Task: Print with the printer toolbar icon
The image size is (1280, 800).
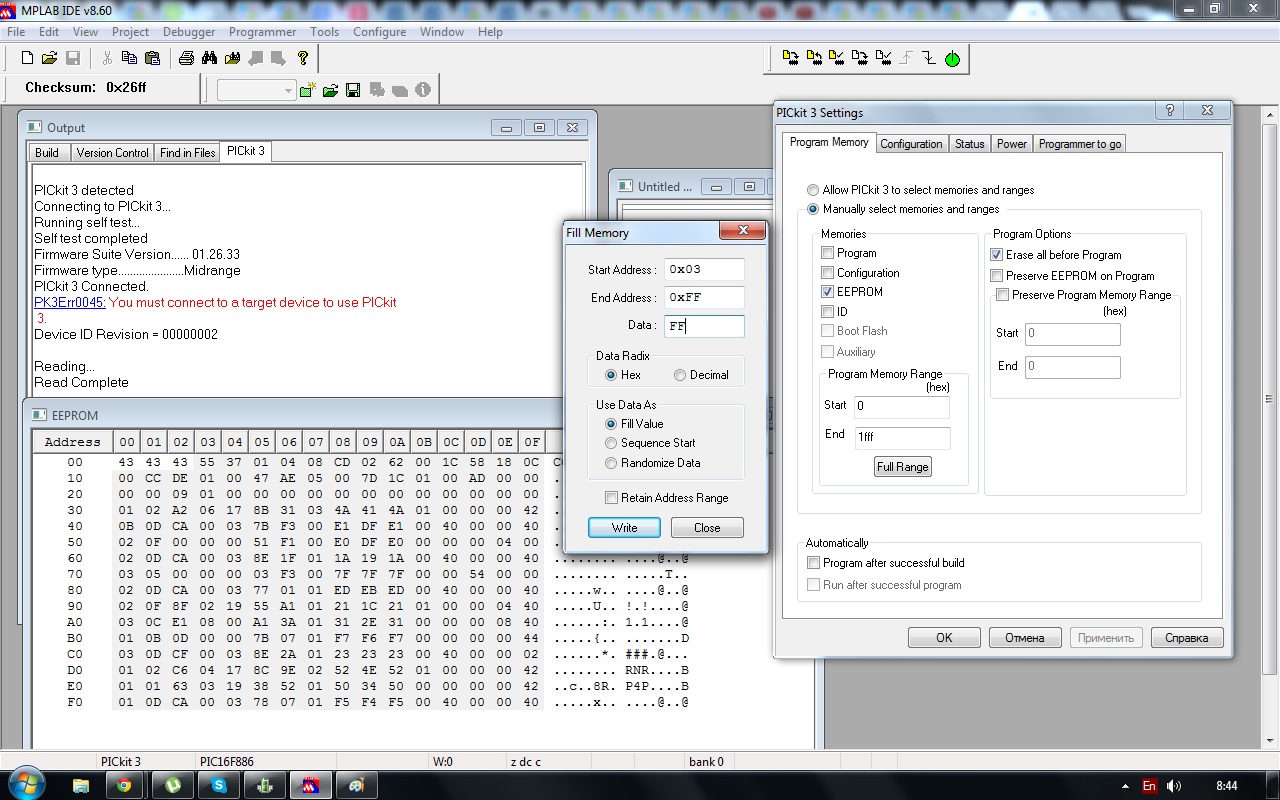Action: [186, 58]
